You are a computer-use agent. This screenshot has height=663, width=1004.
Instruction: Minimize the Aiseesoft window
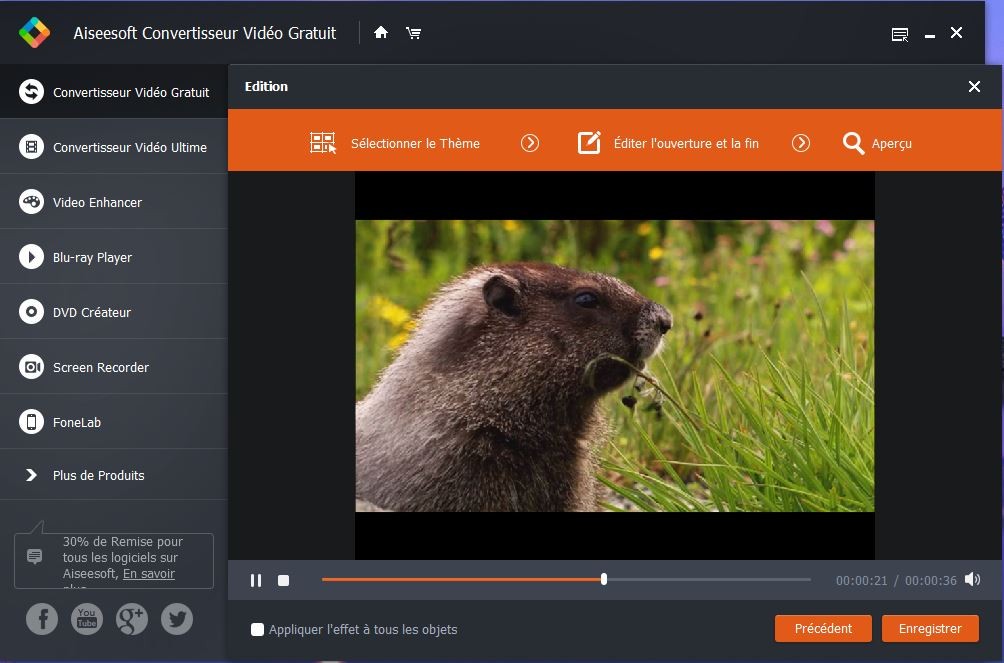click(x=930, y=35)
